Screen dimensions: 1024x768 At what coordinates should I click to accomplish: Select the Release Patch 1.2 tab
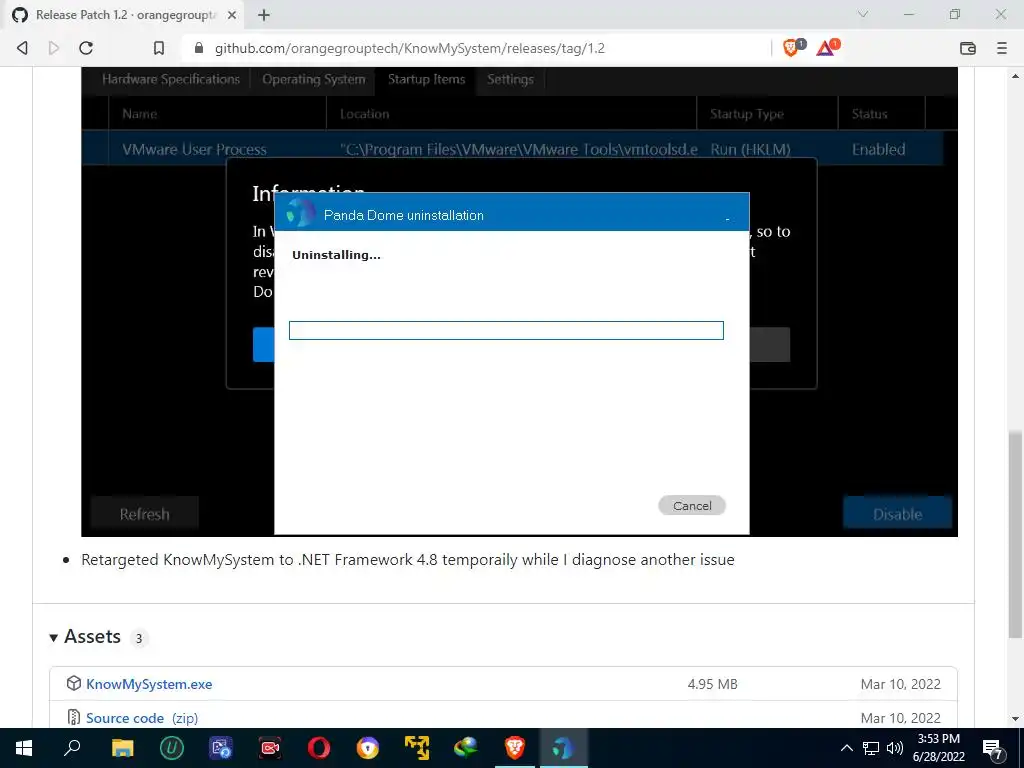pyautogui.click(x=124, y=14)
